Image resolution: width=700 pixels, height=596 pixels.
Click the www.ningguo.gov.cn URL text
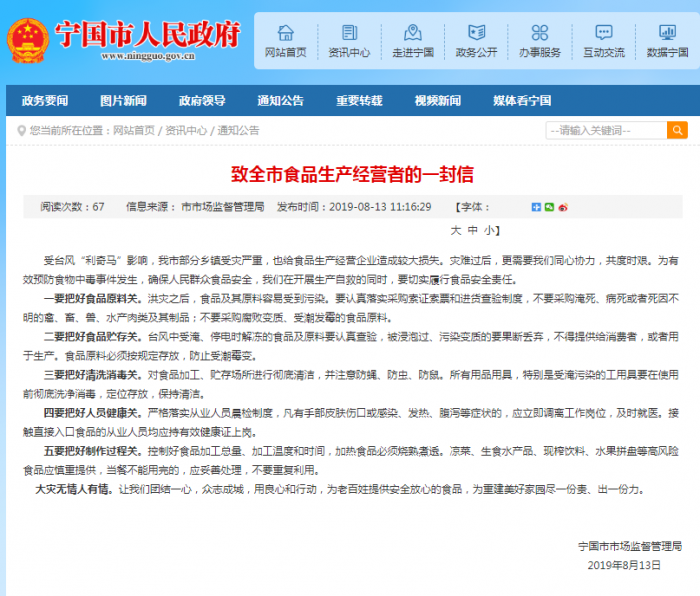(x=148, y=56)
